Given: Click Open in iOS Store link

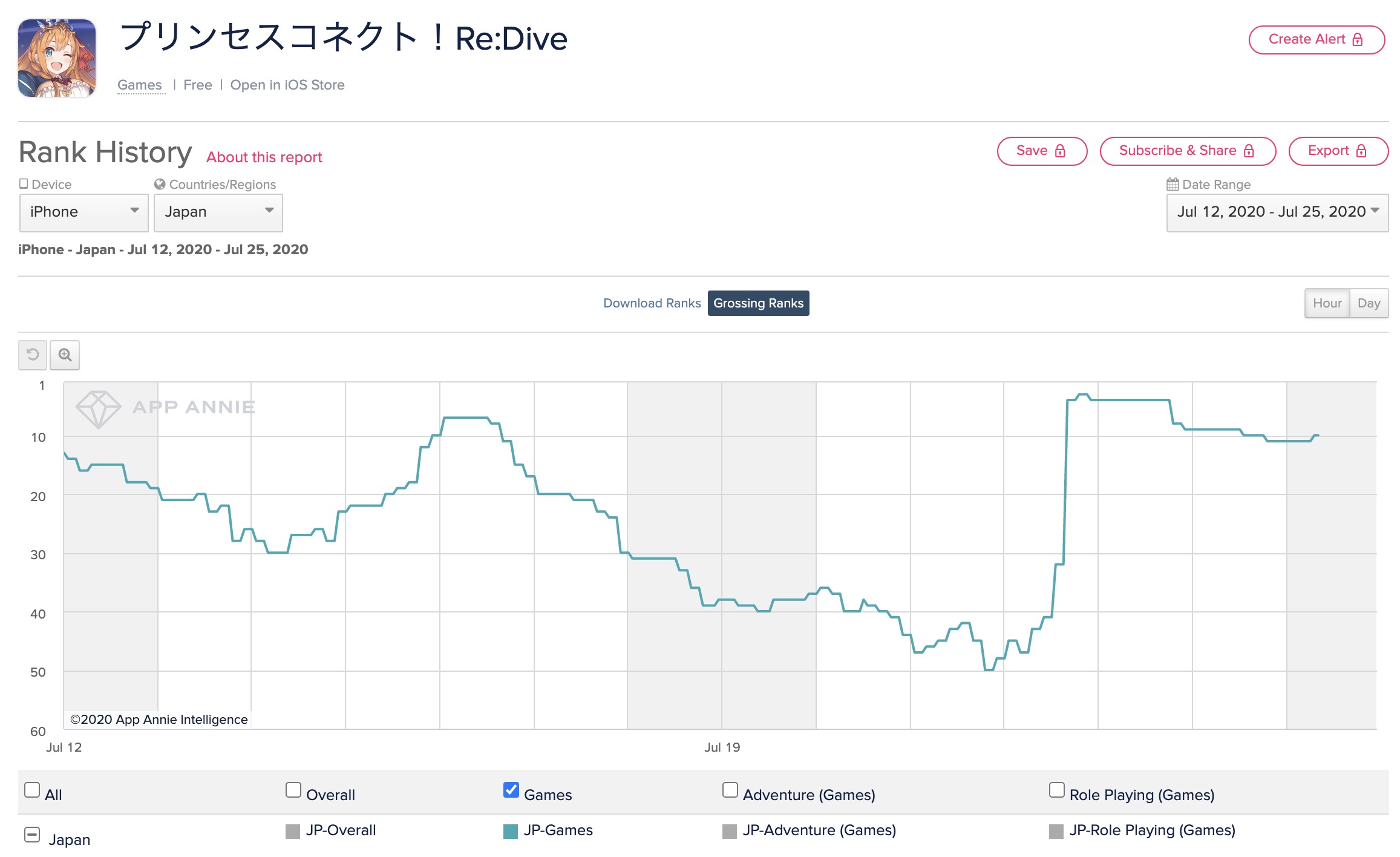Looking at the screenshot, I should (287, 85).
